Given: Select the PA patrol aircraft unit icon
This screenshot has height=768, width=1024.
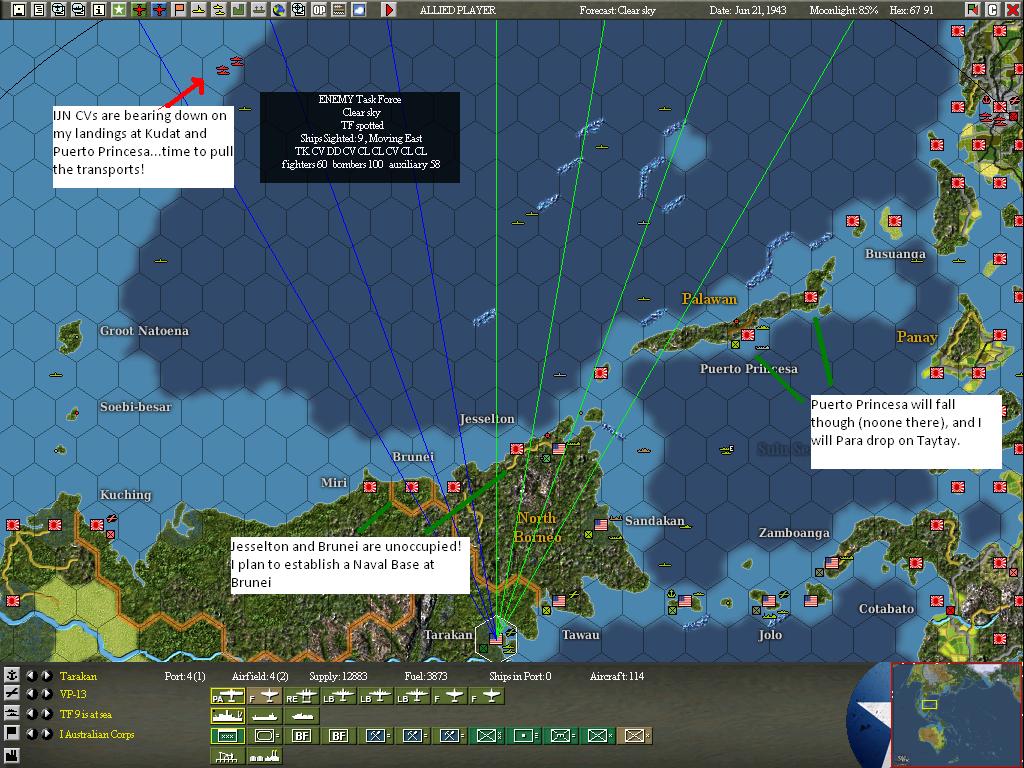Looking at the screenshot, I should (x=228, y=696).
